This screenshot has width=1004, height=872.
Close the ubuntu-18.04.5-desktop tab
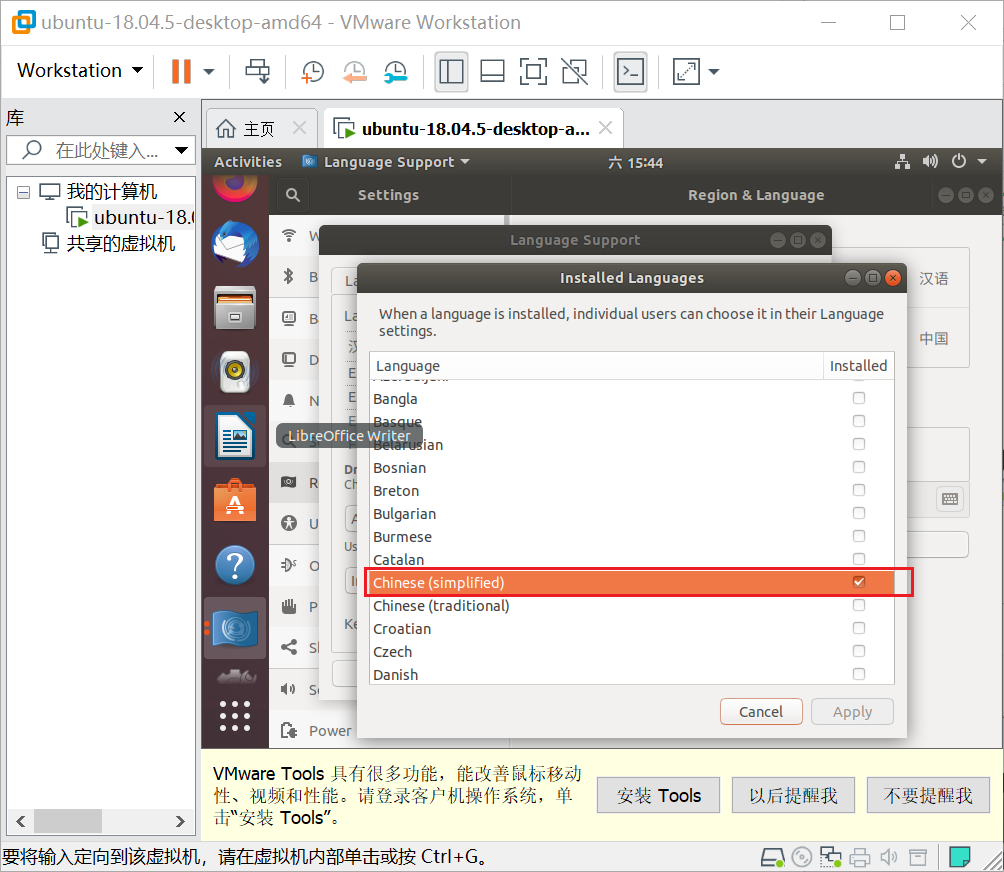pos(605,128)
